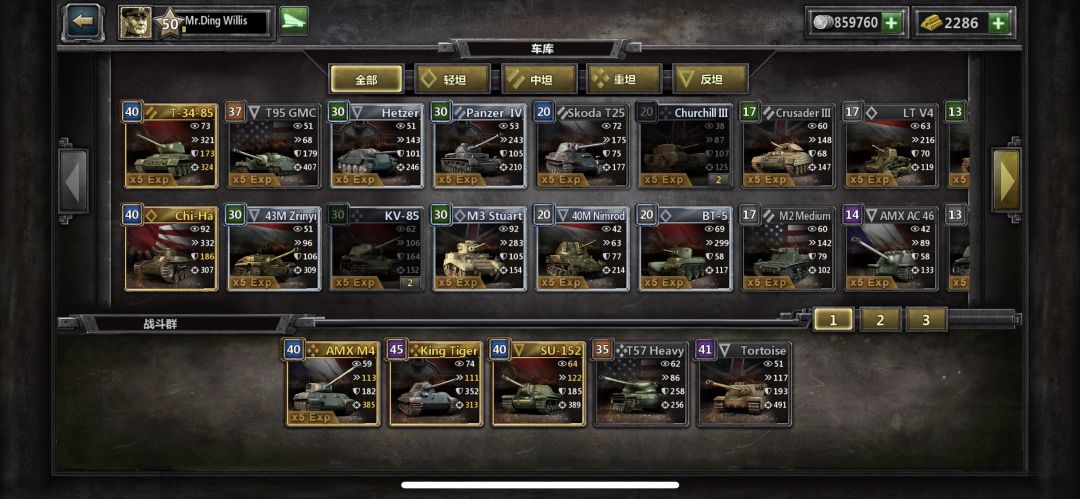
Task: Select the T-34-85 tank card
Action: click(172, 145)
